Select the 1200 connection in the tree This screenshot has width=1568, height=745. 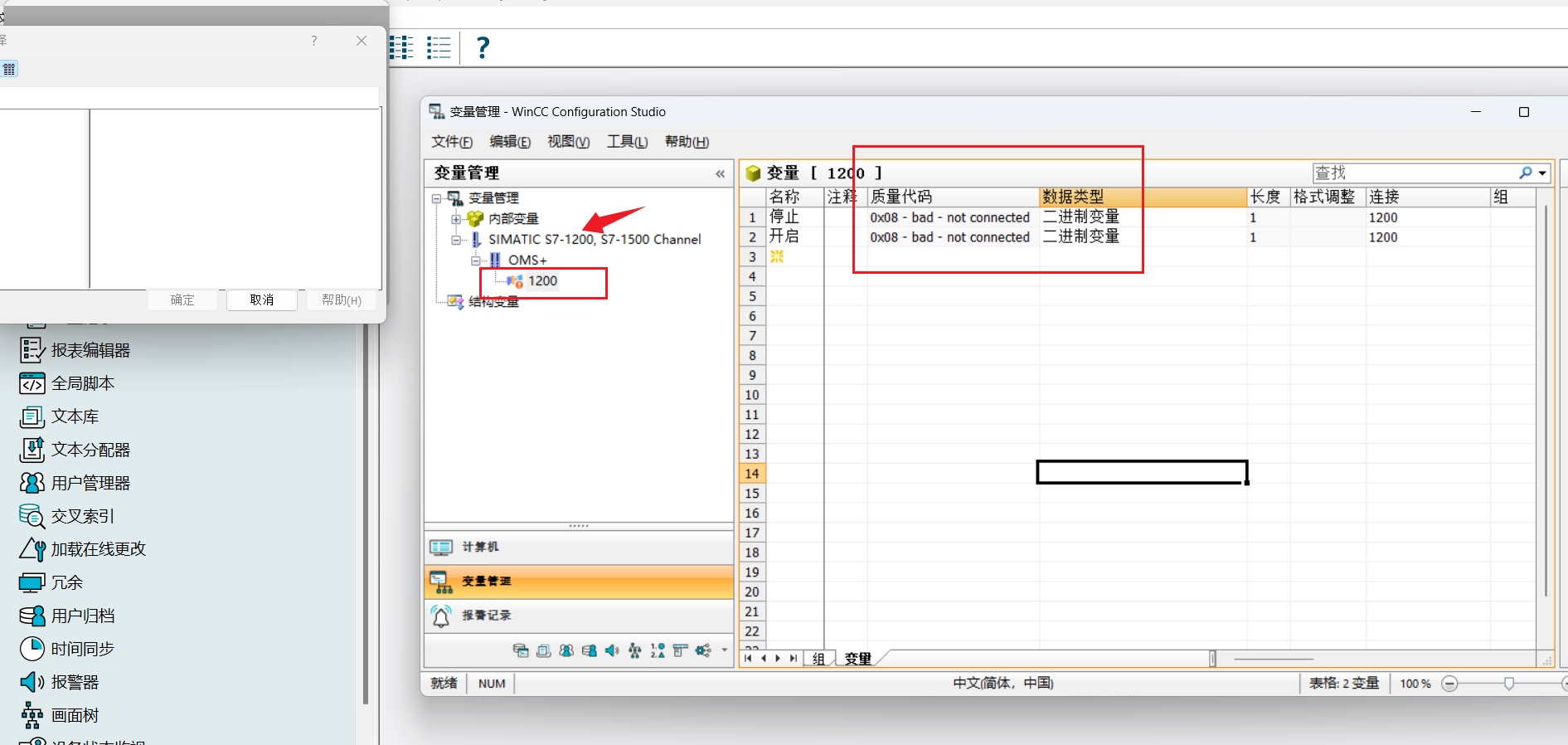point(542,281)
